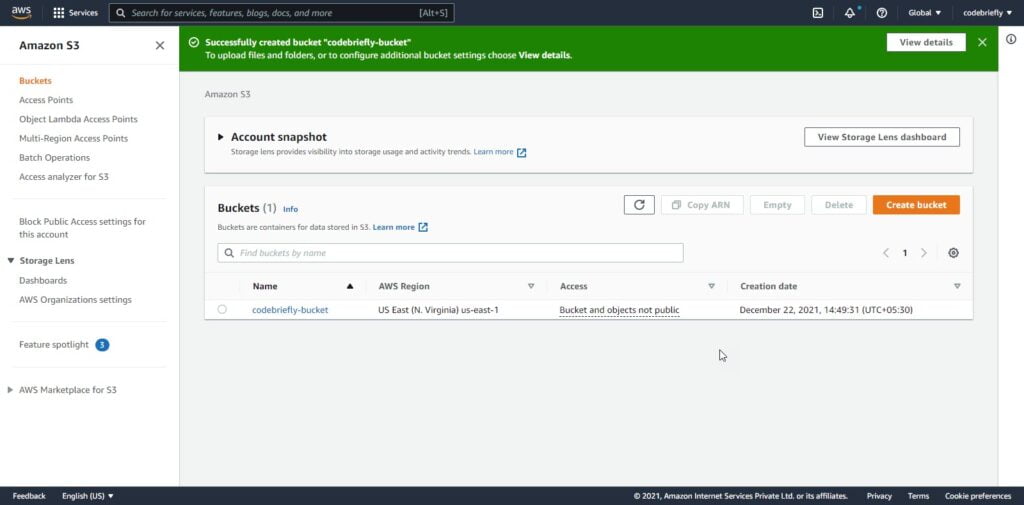Screen dimensions: 1024x505
Task: Click the Buckets Info link
Action: coord(291,209)
